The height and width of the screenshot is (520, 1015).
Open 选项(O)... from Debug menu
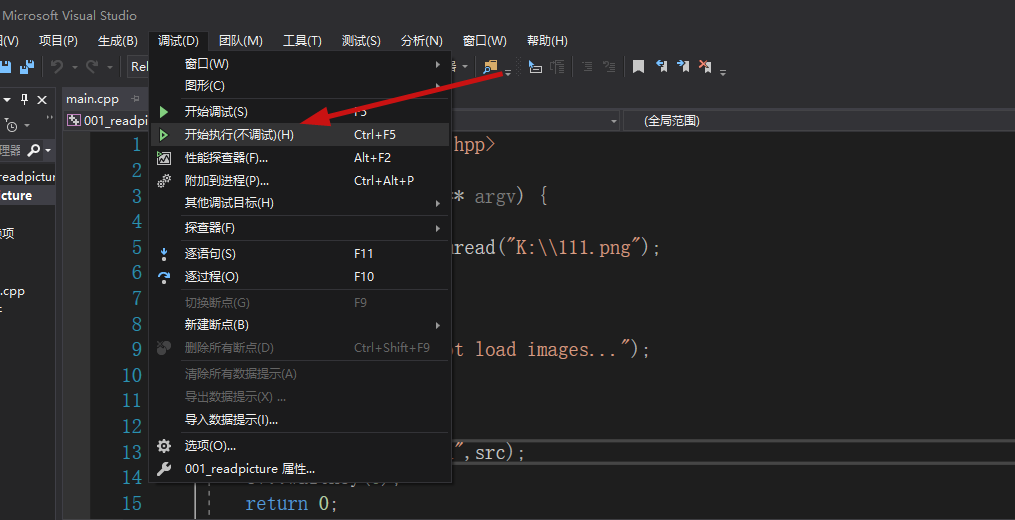pos(300,446)
